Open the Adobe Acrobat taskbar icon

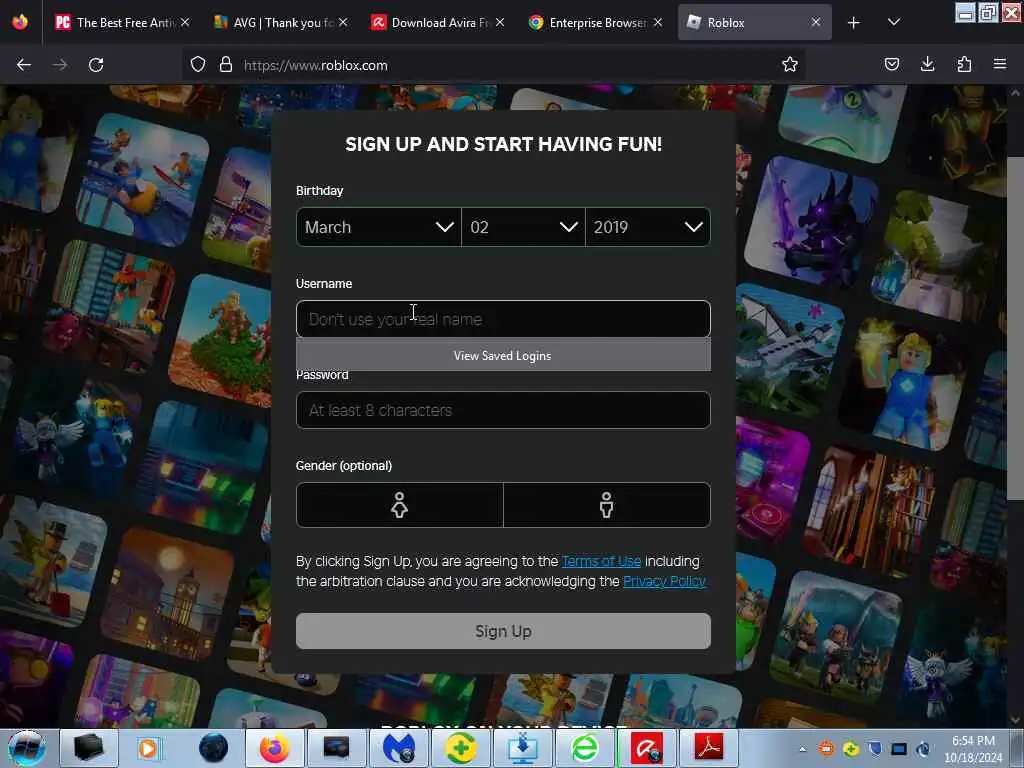click(x=709, y=748)
